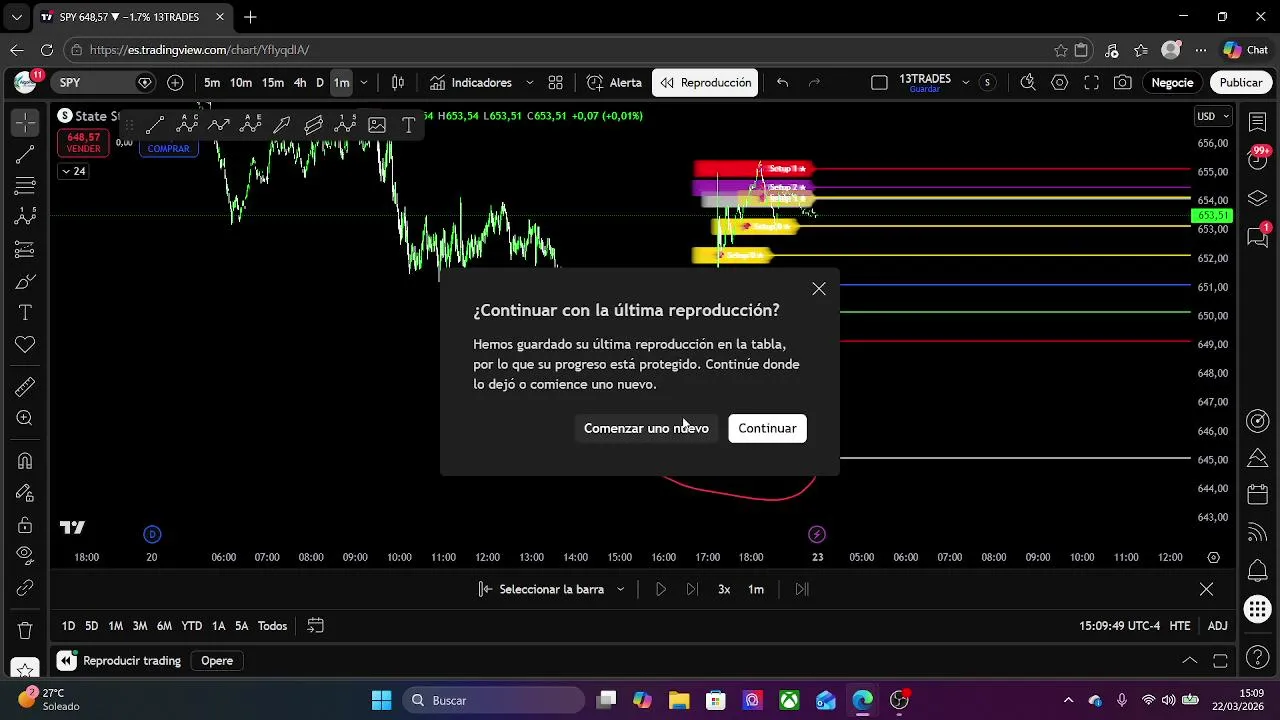Expand the favorite indicators dropdown arrow
The height and width of the screenshot is (720, 1280).
tap(529, 83)
